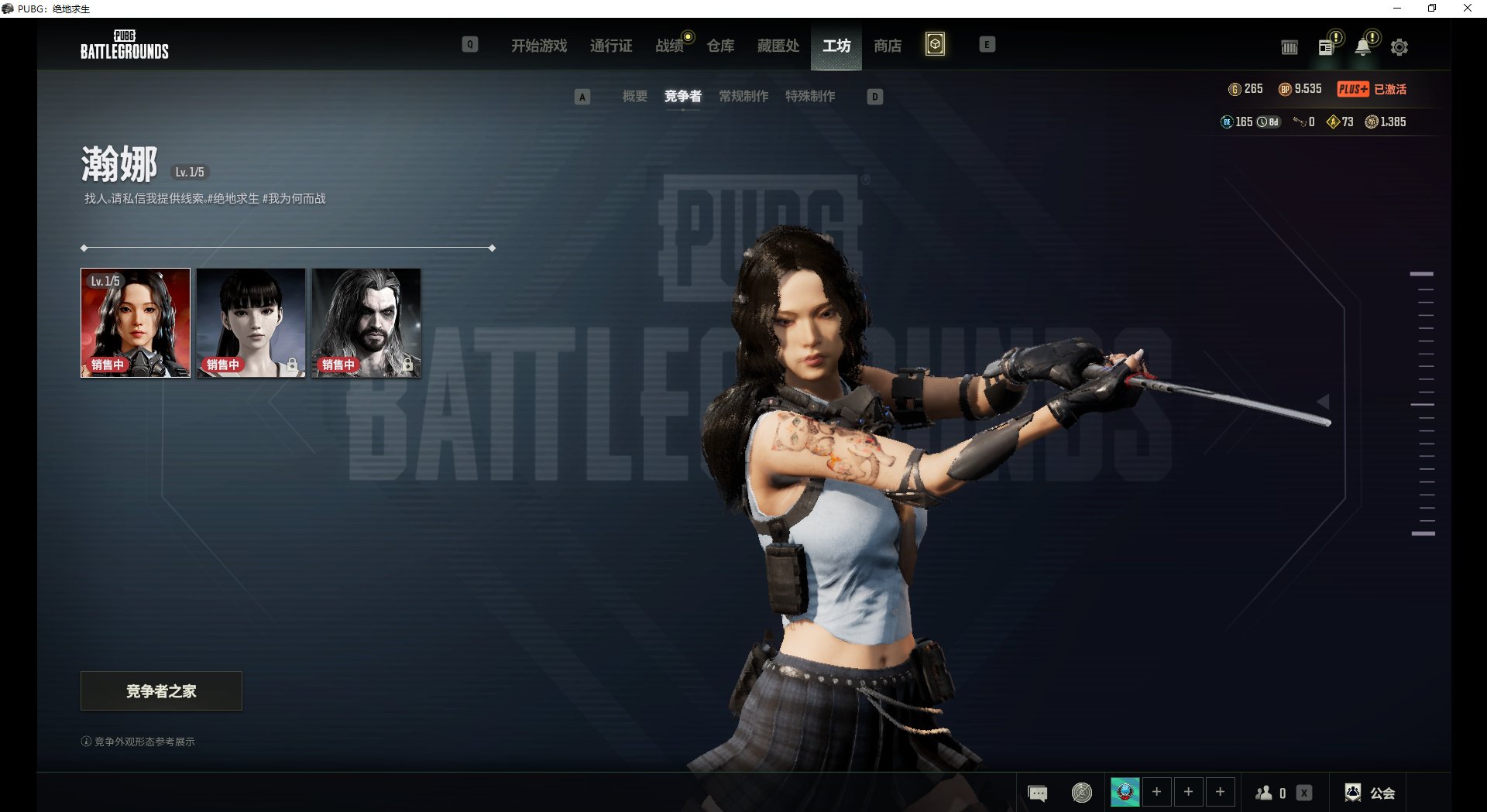Click the X key hint near friends
Image resolution: width=1487 pixels, height=812 pixels.
(x=1304, y=793)
